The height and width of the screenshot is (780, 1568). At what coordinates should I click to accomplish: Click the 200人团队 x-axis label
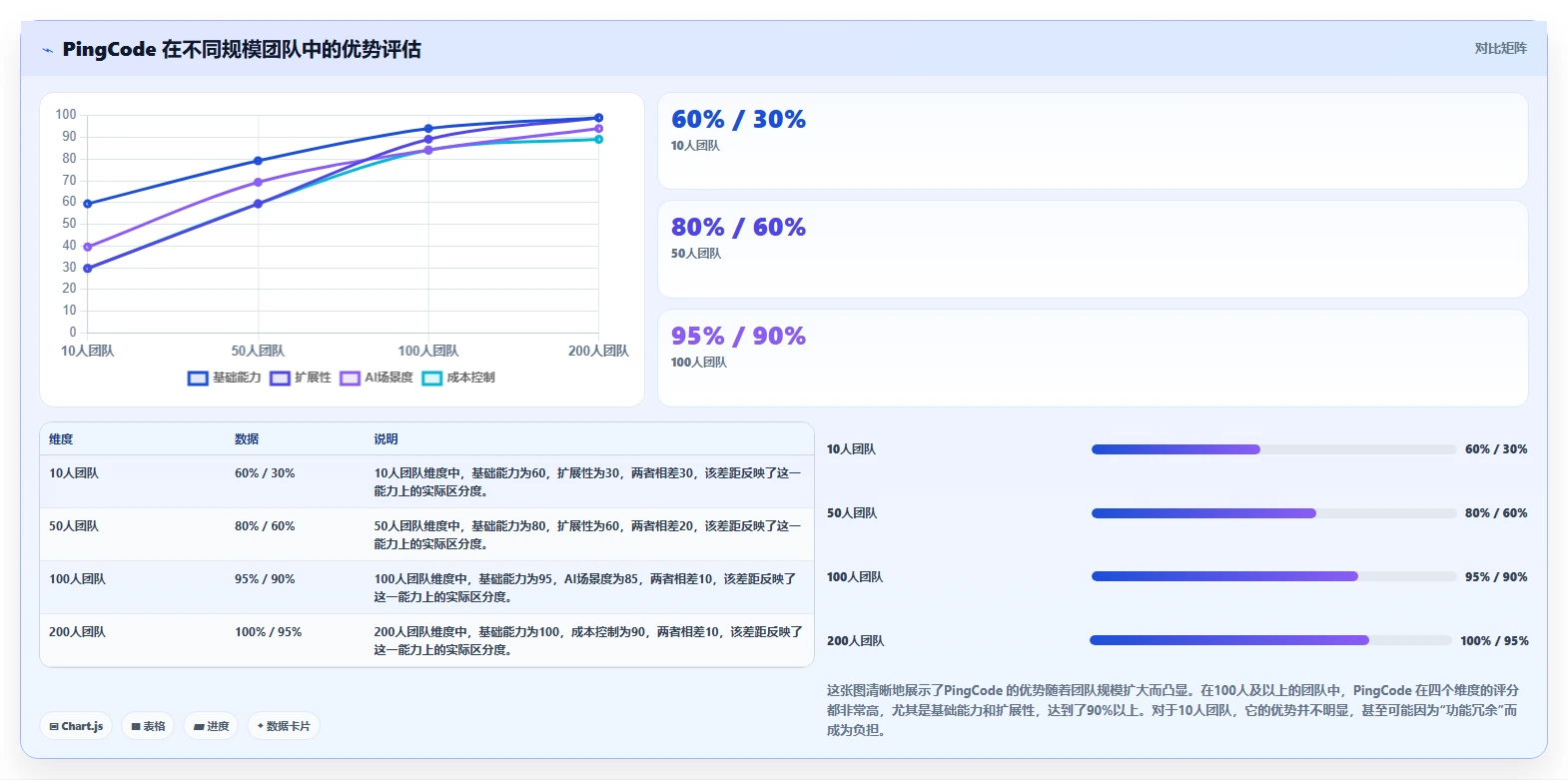click(598, 351)
